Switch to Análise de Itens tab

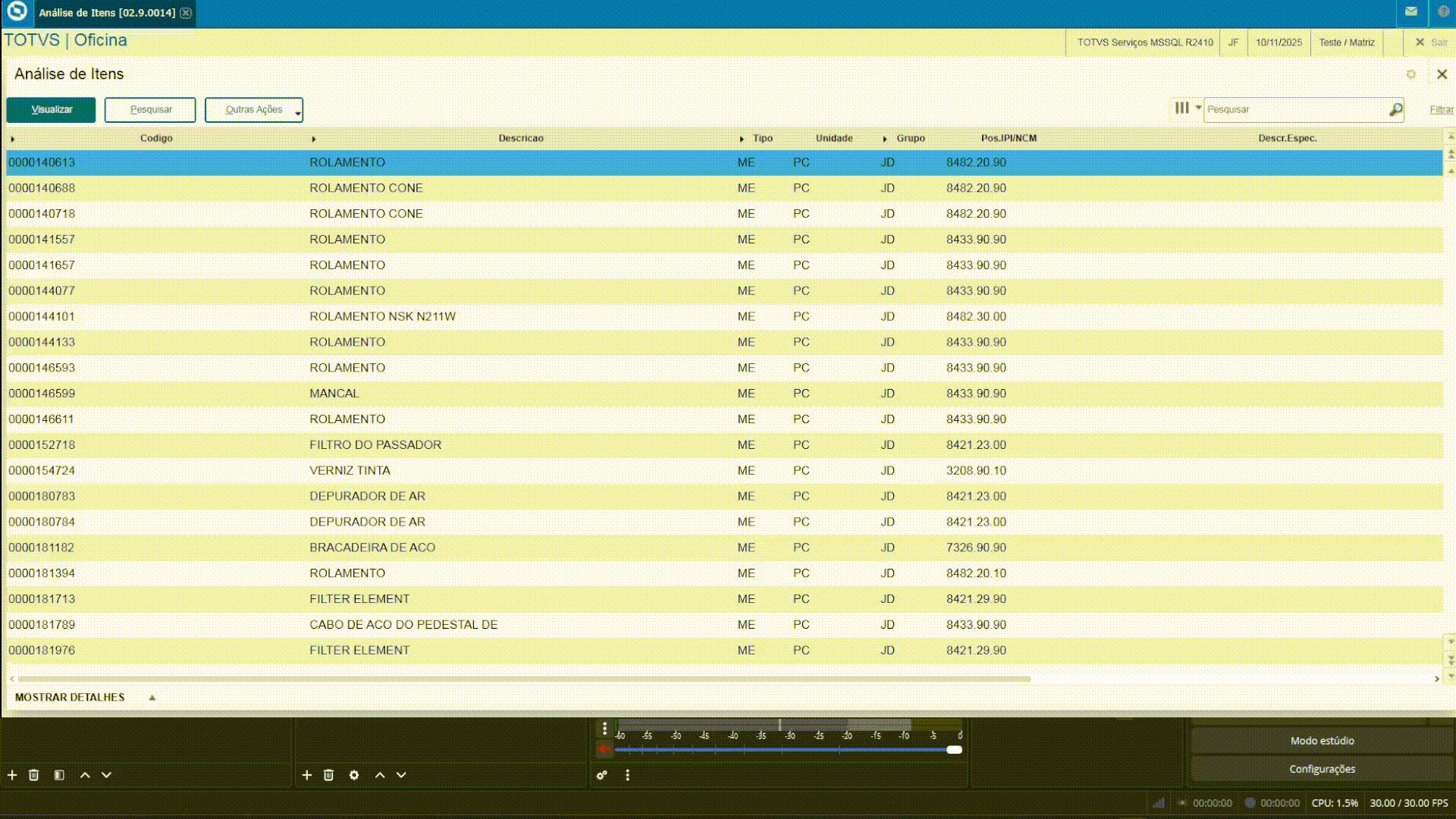[107, 13]
